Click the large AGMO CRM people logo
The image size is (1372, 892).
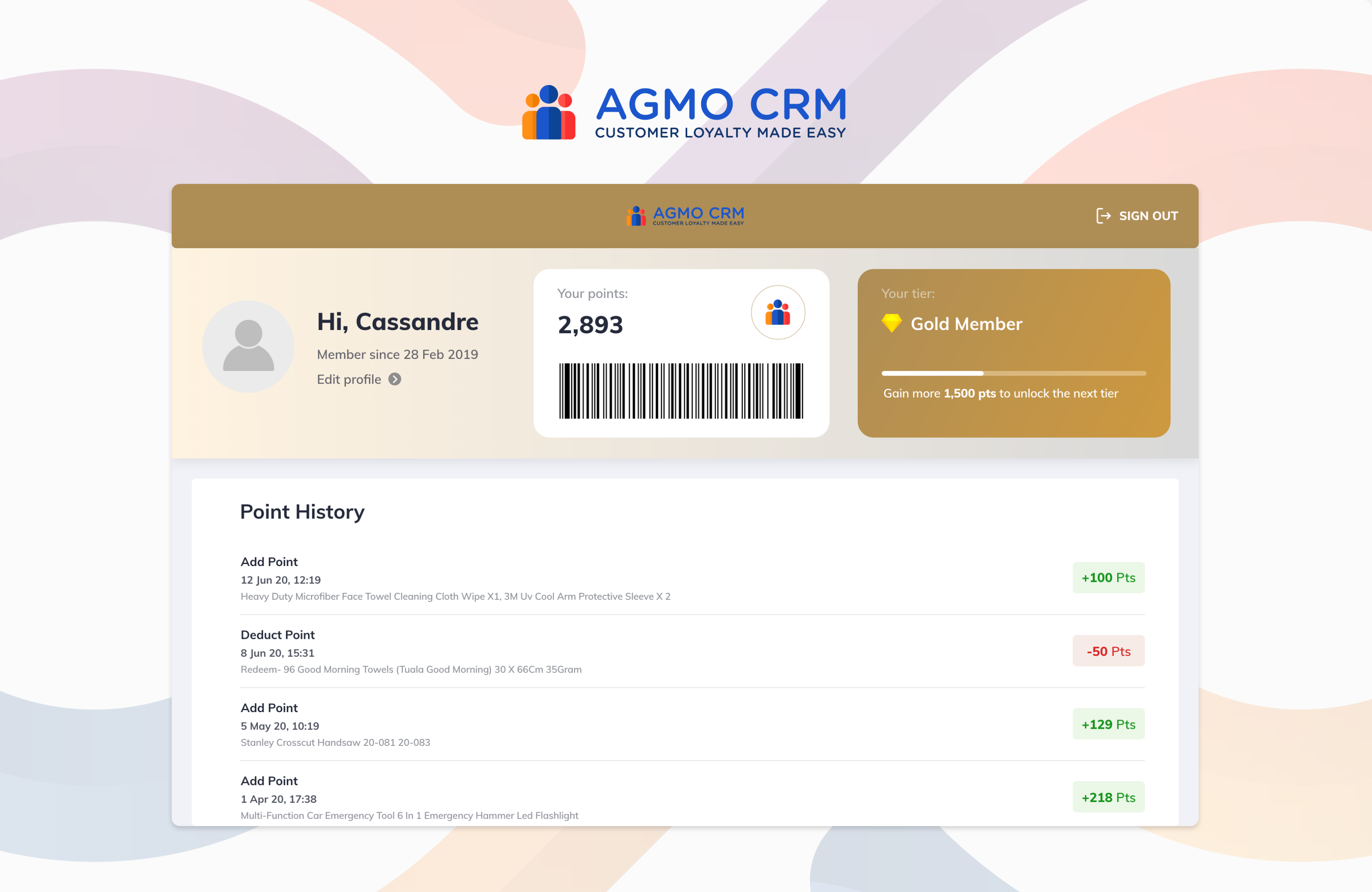click(548, 113)
